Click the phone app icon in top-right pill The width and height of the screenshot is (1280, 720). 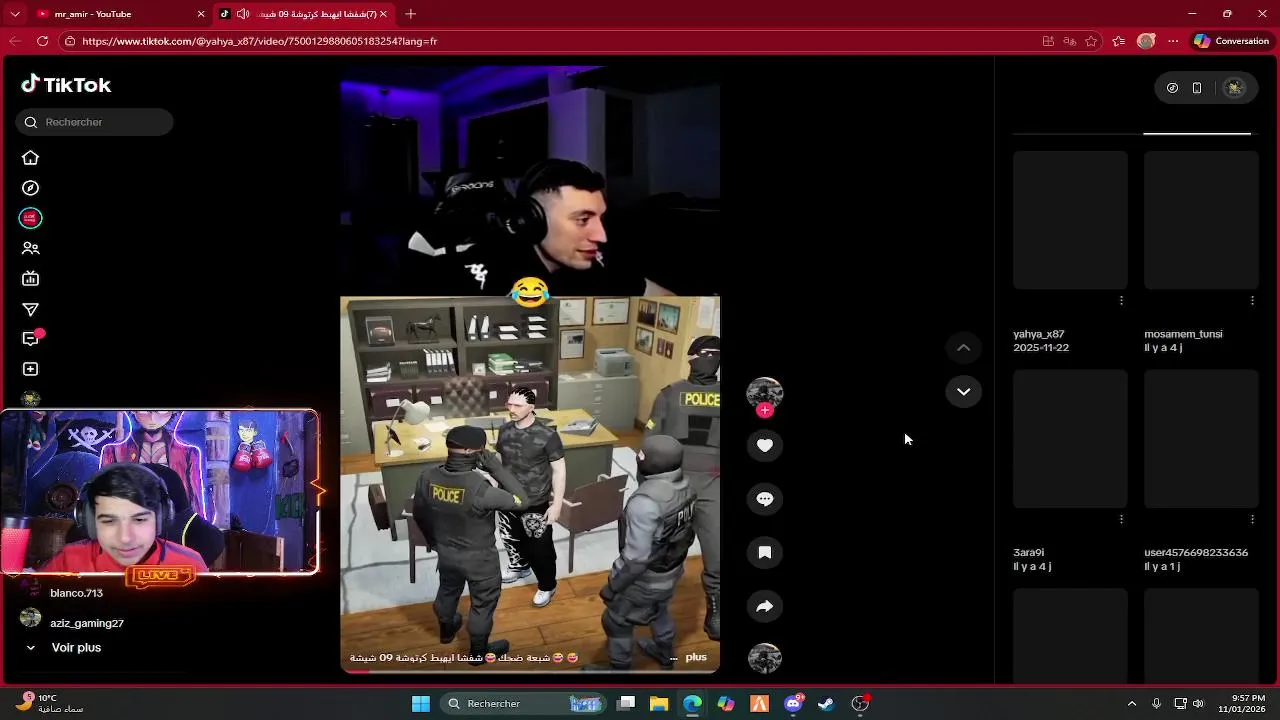pyautogui.click(x=1197, y=88)
